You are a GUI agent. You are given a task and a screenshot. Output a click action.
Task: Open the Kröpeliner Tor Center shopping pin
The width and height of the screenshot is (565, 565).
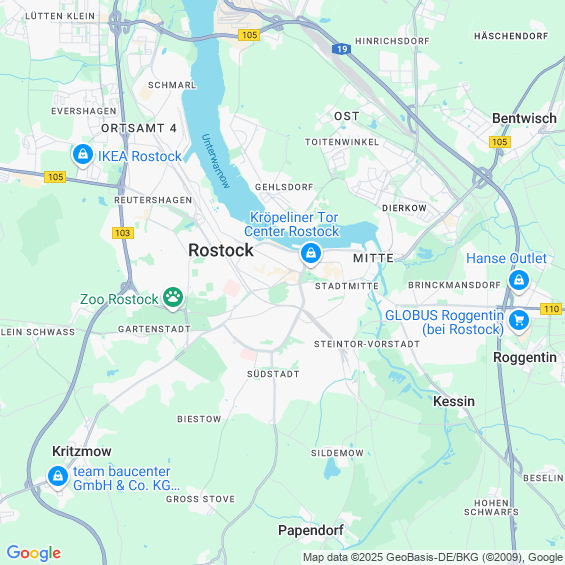point(311,254)
